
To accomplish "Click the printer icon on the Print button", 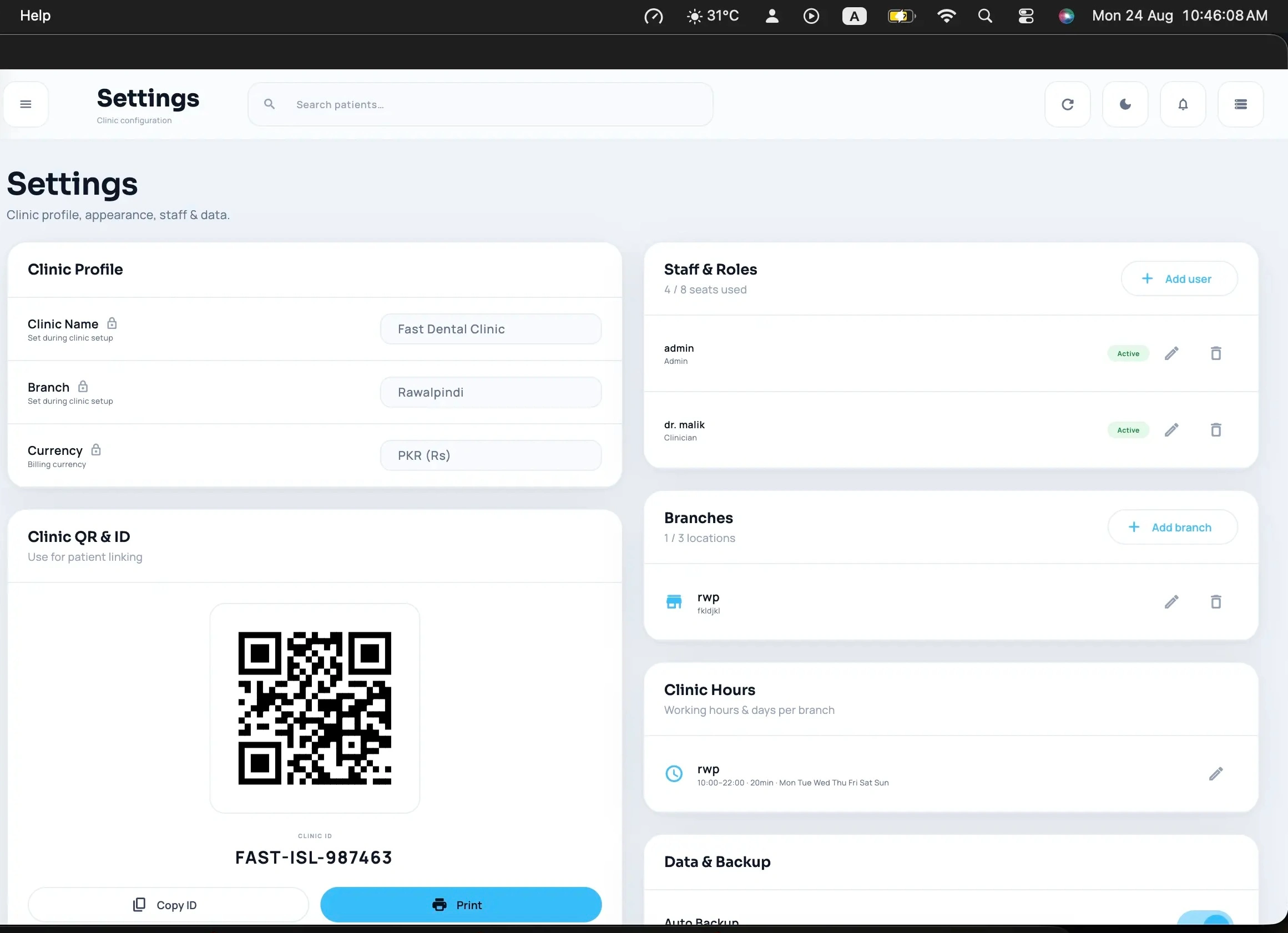I will click(440, 905).
